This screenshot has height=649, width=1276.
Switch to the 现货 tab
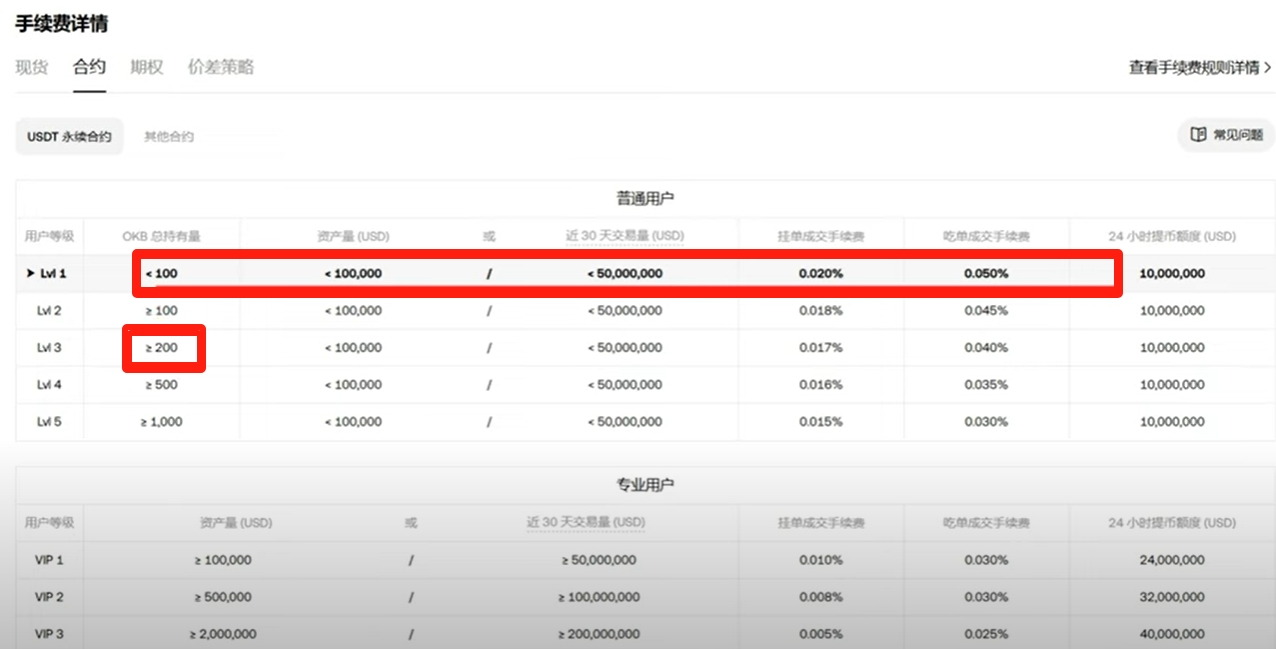point(32,67)
